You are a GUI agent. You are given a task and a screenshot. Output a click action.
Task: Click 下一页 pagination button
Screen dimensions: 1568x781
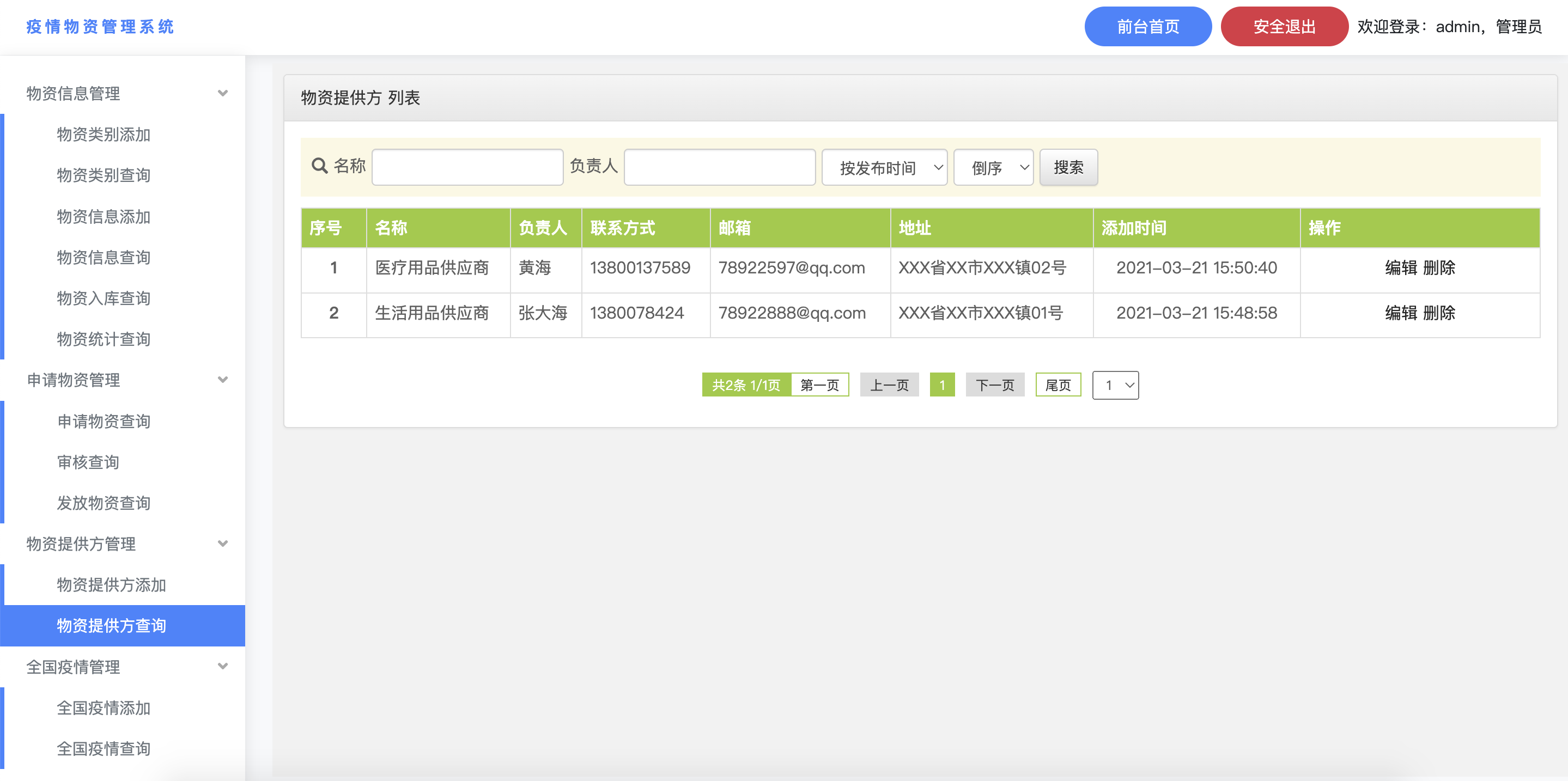tap(995, 385)
